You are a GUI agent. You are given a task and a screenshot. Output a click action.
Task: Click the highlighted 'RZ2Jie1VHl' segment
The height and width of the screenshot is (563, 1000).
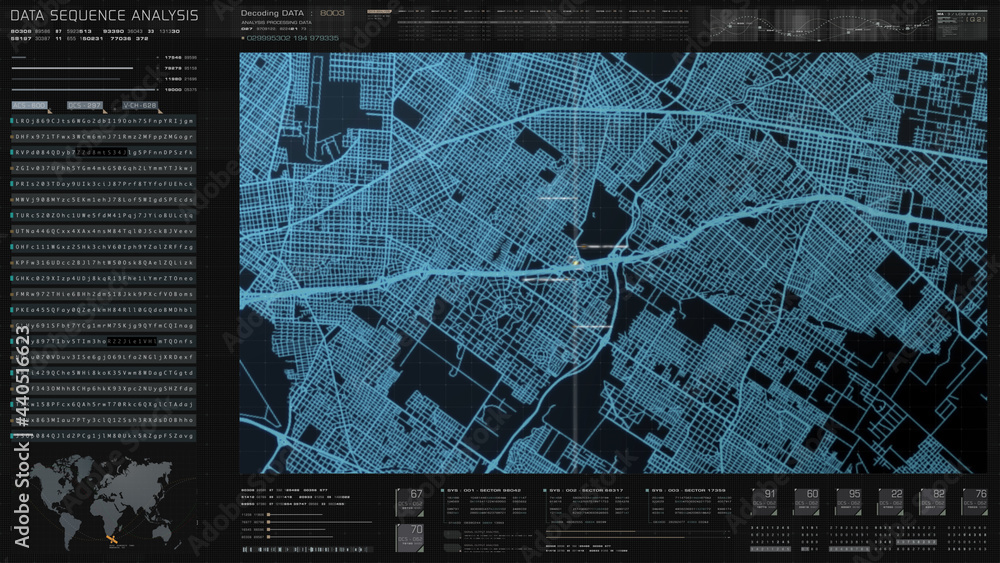click(131, 341)
